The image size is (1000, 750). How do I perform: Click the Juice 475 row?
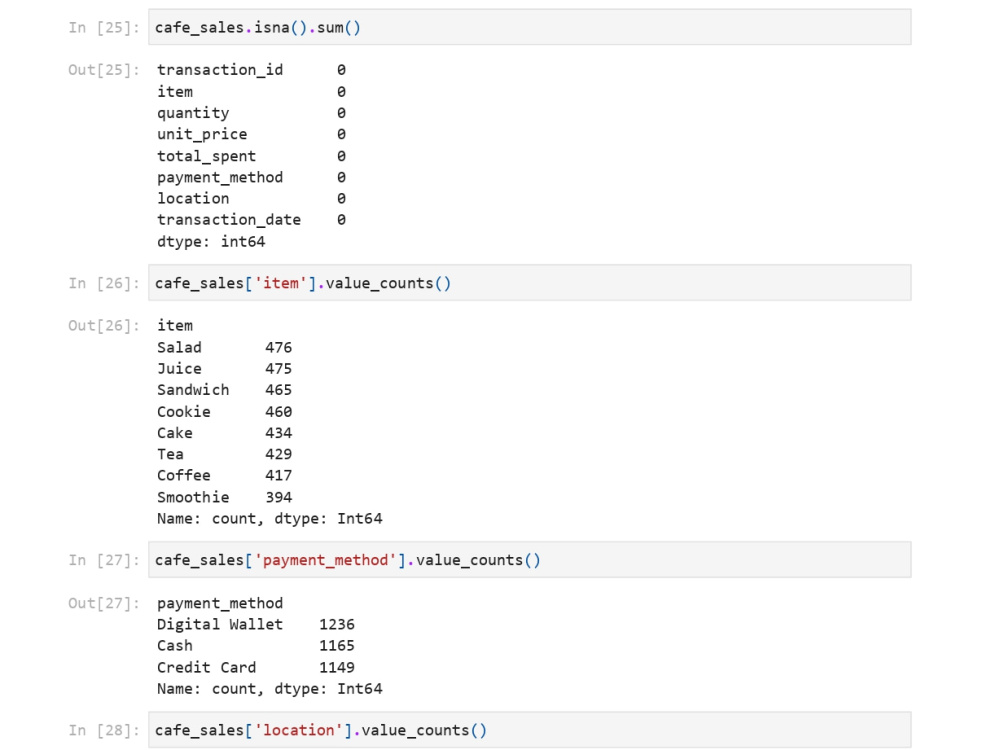(x=224, y=369)
